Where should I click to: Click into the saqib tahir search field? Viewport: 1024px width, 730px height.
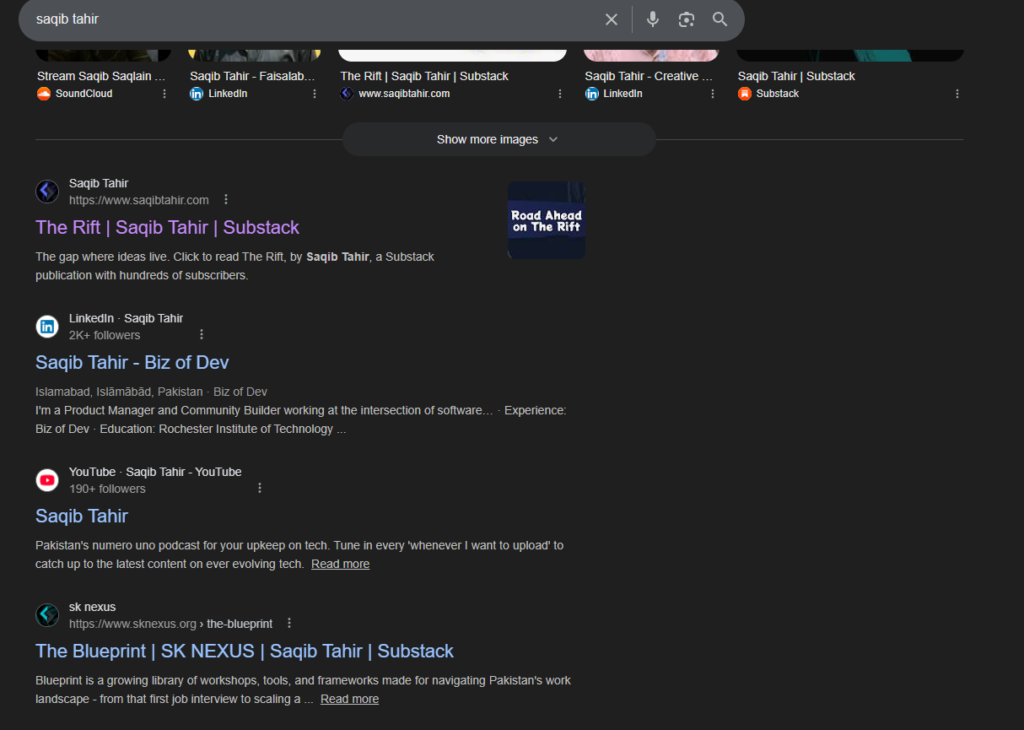coord(300,20)
